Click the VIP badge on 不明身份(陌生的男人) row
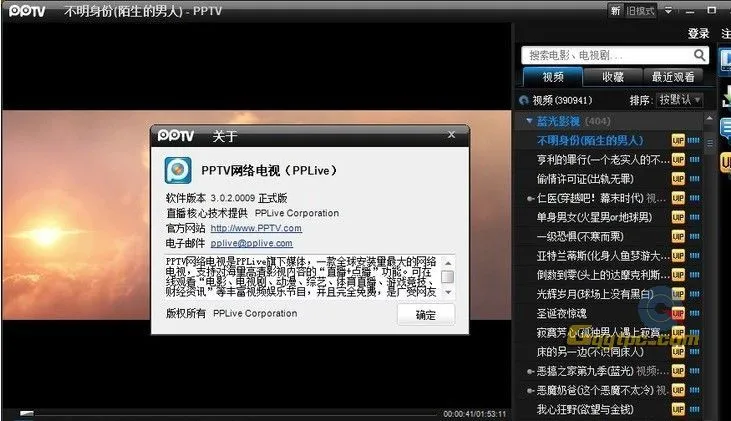 click(x=678, y=140)
